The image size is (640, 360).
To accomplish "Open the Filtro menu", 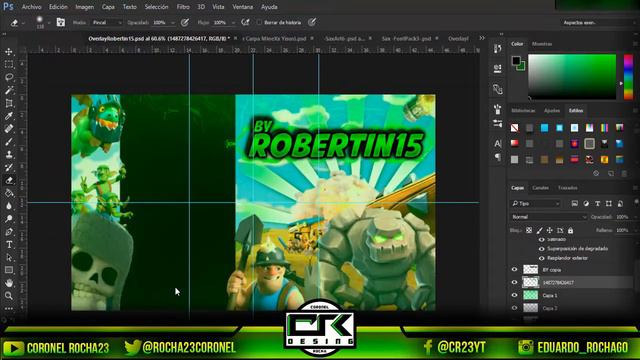I will point(183,7).
